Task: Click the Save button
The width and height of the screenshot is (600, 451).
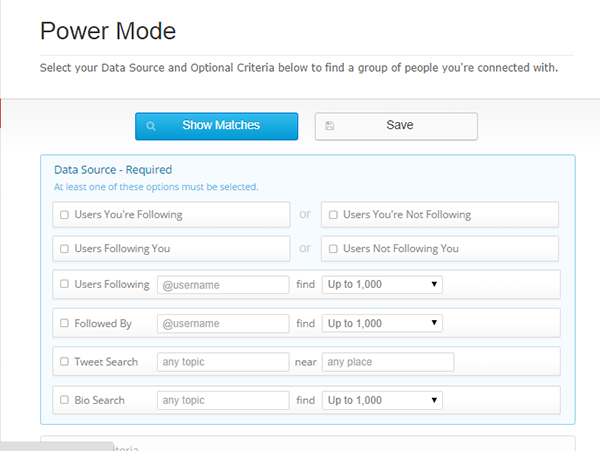Action: click(396, 126)
